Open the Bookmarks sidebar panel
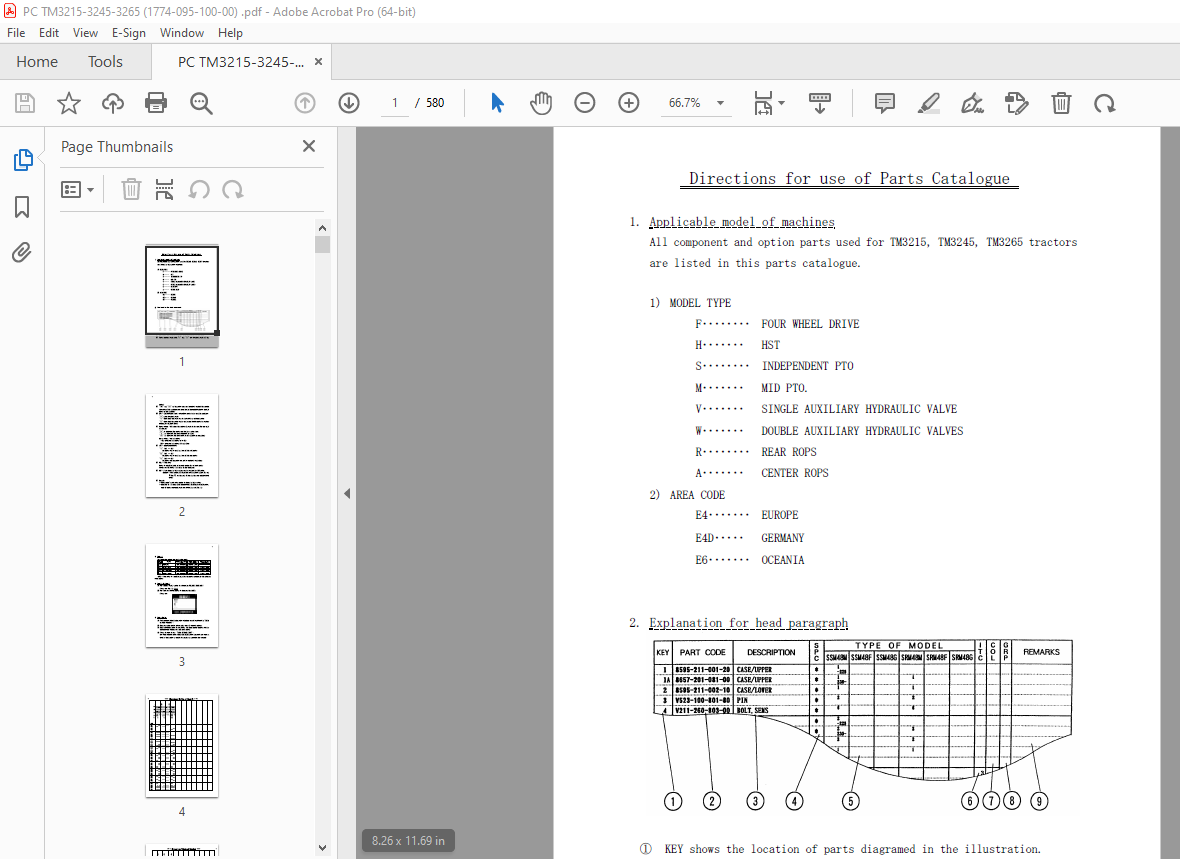 pyautogui.click(x=22, y=207)
